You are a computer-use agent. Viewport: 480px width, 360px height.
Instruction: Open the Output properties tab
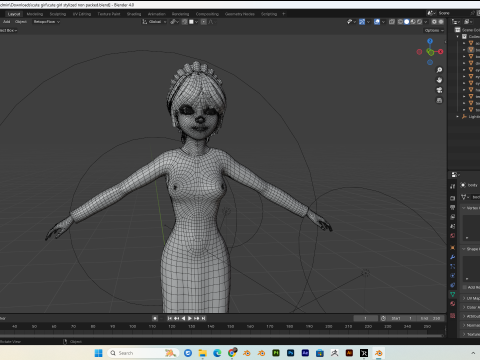pos(452,207)
